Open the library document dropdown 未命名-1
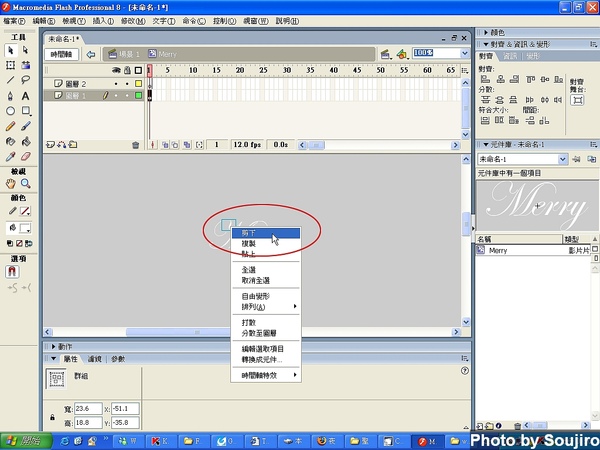The image size is (600, 450). click(x=563, y=159)
